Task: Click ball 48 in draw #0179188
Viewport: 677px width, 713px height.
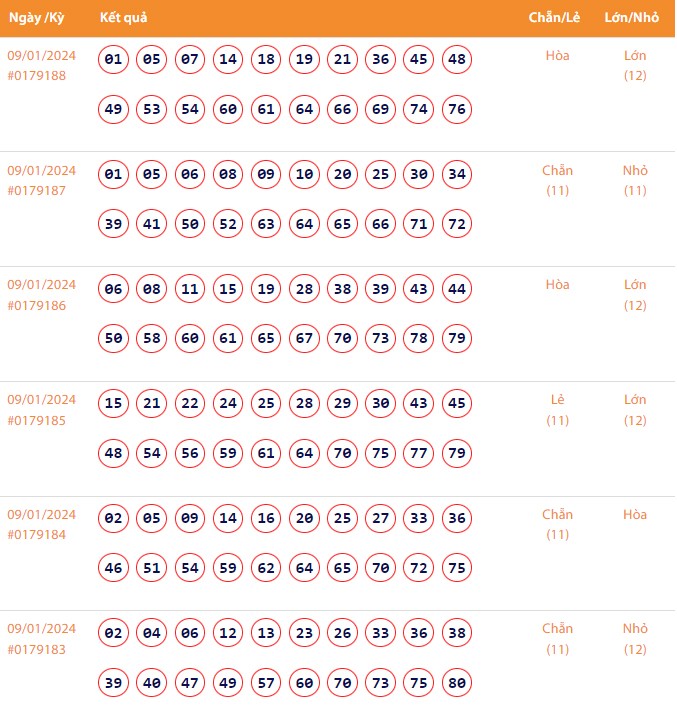Action: [x=457, y=60]
